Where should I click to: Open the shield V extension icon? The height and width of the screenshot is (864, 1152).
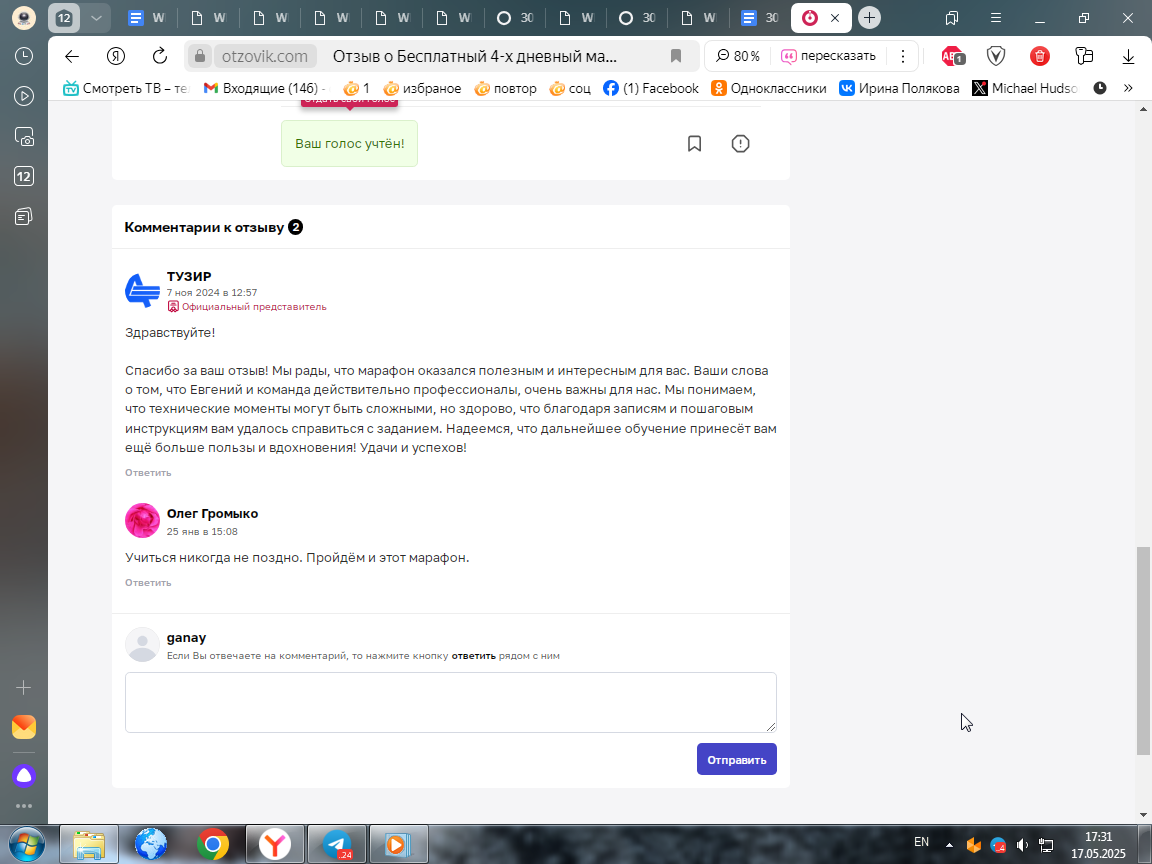pyautogui.click(x=996, y=56)
